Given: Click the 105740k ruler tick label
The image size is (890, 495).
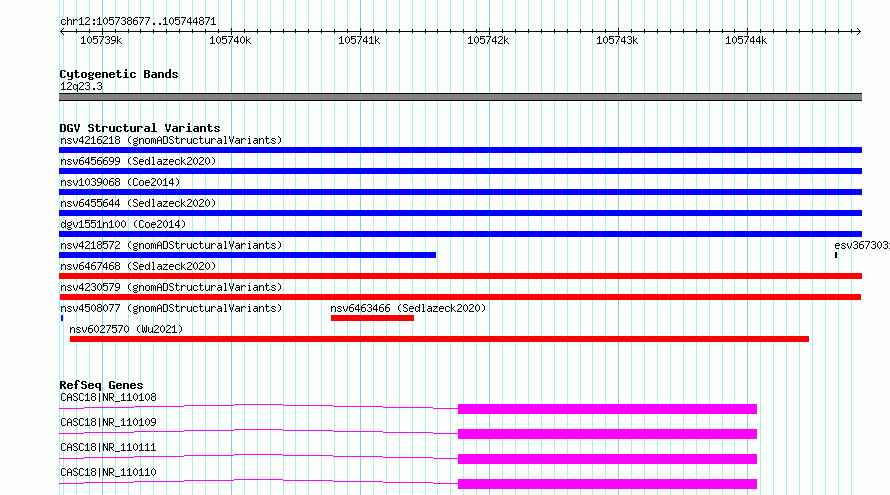Looking at the screenshot, I should tap(230, 40).
